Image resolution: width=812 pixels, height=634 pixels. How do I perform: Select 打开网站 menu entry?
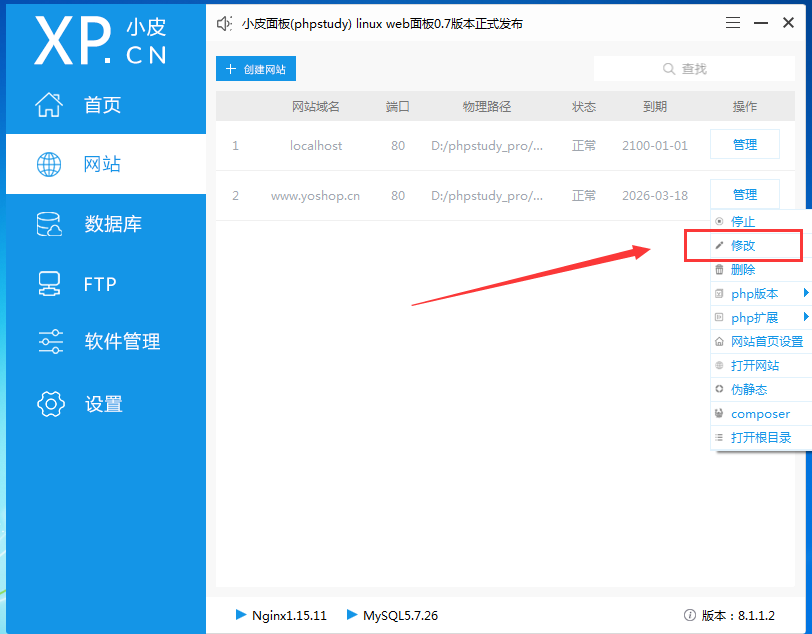click(x=761, y=366)
